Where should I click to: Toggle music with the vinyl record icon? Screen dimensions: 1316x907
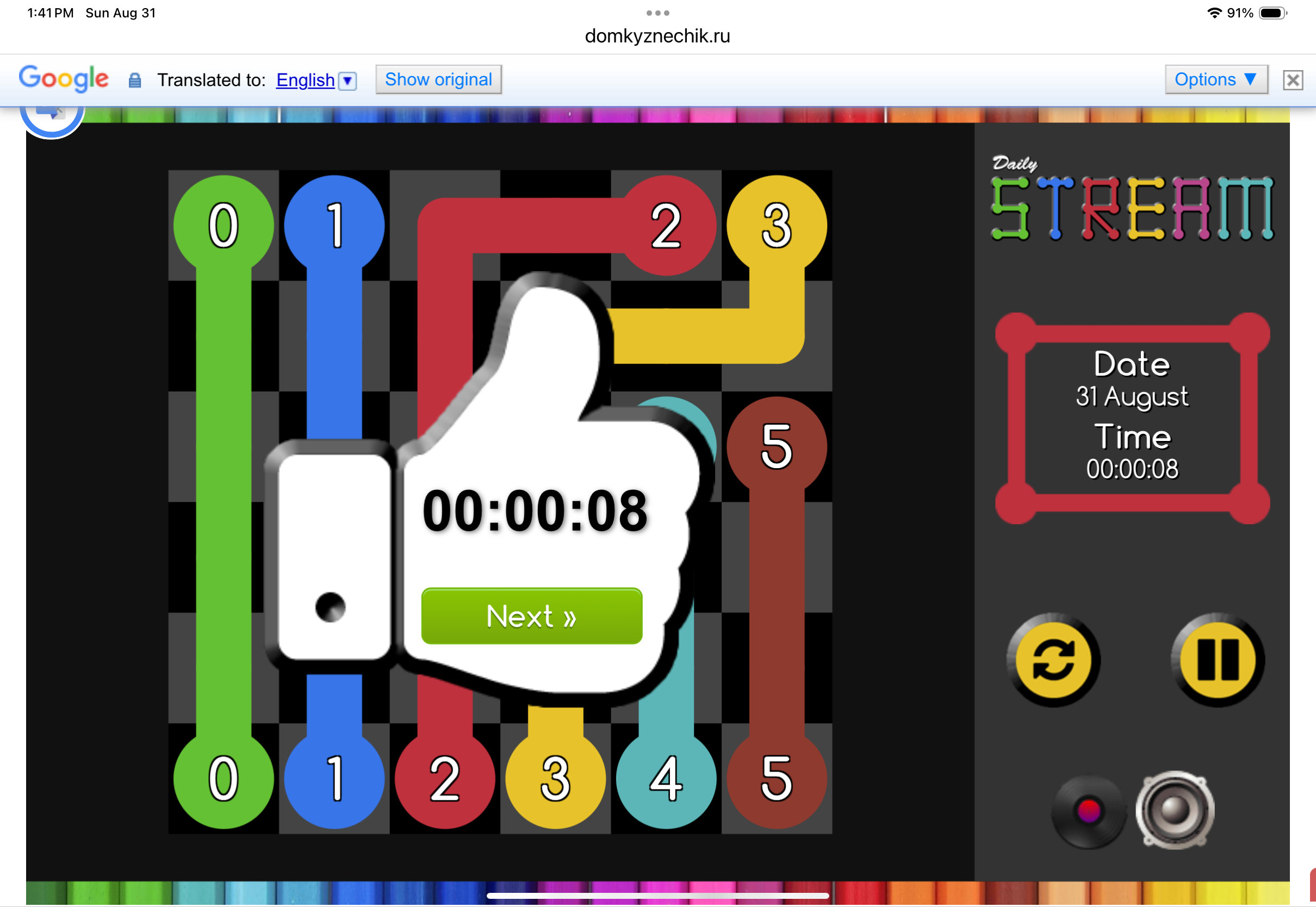(x=1088, y=811)
